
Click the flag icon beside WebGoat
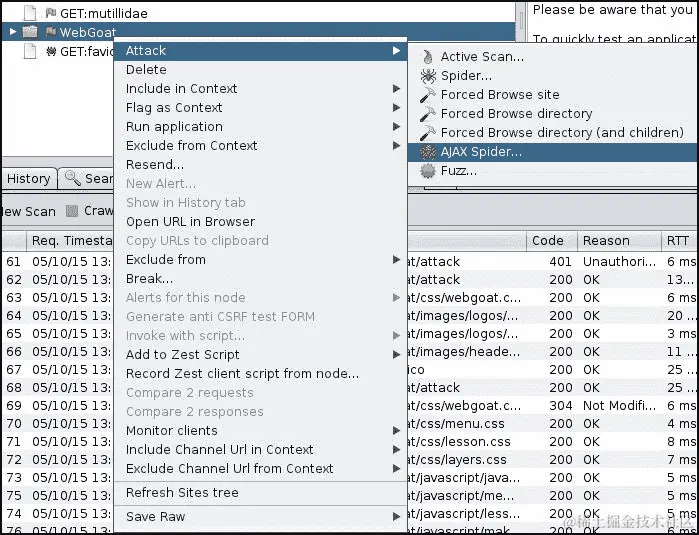coord(51,32)
